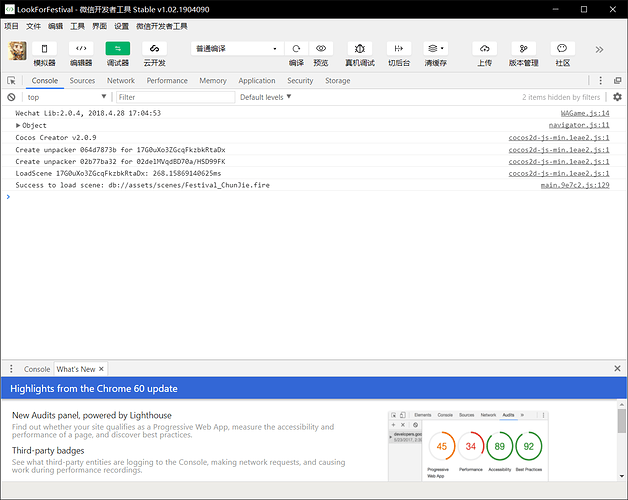Click 'Create unpacker 064d7873b' log line
The height and width of the screenshot is (500, 628).
point(120,150)
